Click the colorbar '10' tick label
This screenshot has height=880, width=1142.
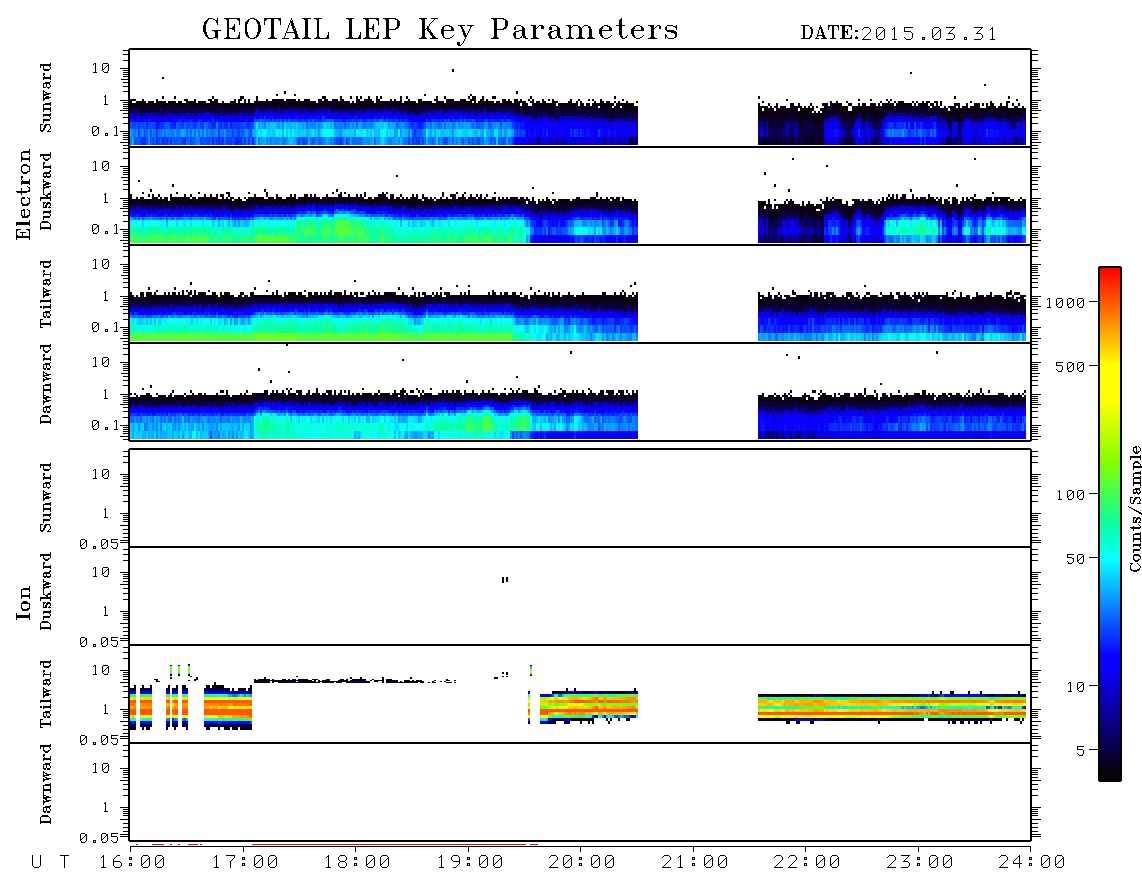(x=1076, y=687)
